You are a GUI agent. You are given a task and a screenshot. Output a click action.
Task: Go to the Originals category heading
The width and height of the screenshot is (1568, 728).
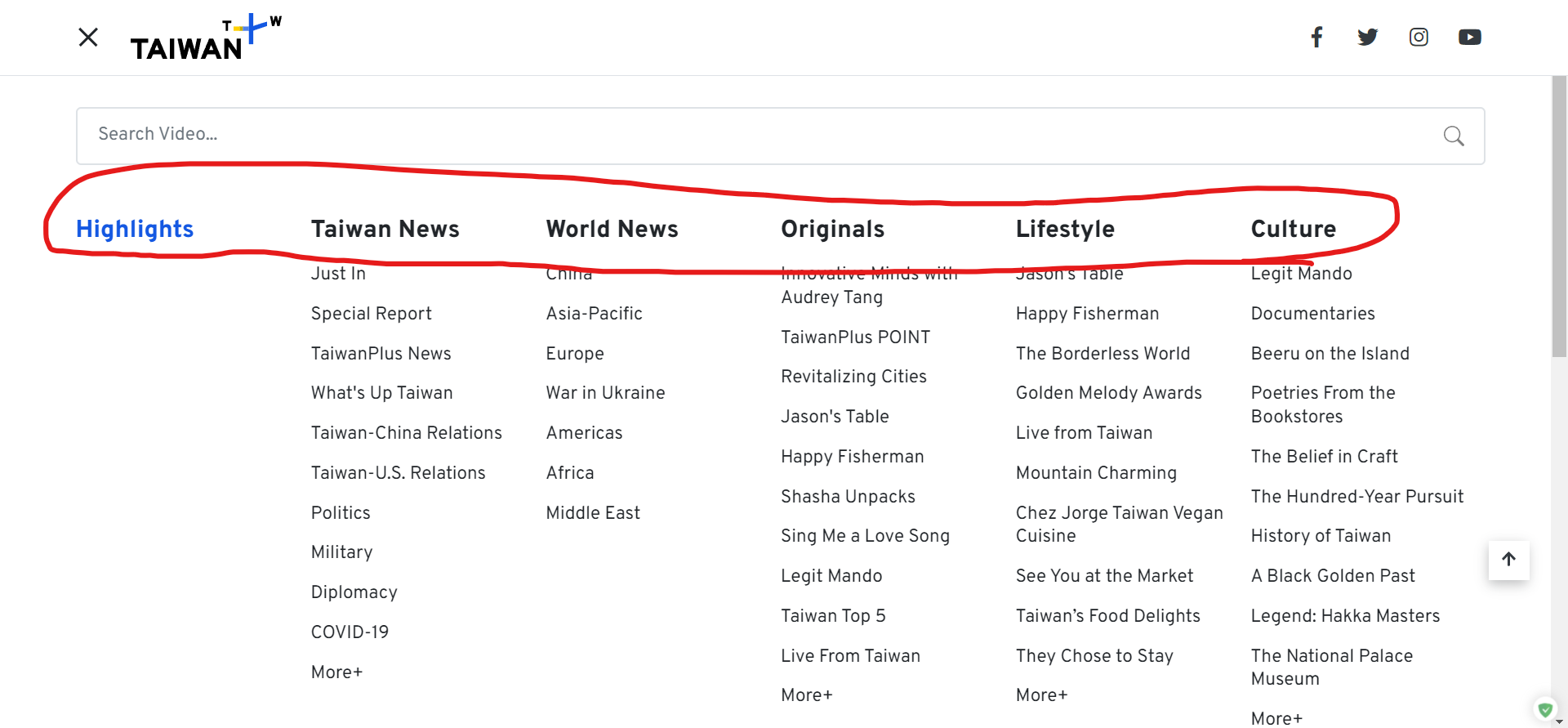[833, 229]
